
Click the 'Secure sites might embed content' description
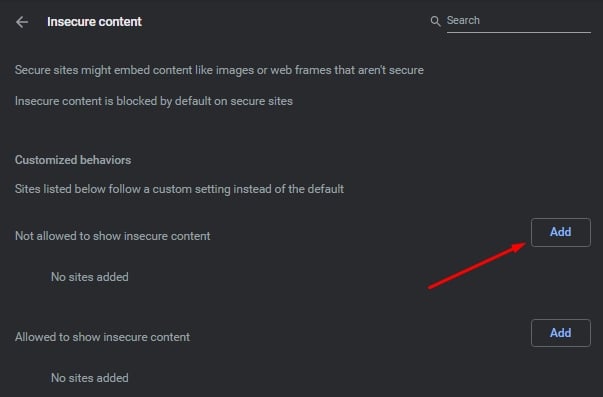tap(219, 70)
